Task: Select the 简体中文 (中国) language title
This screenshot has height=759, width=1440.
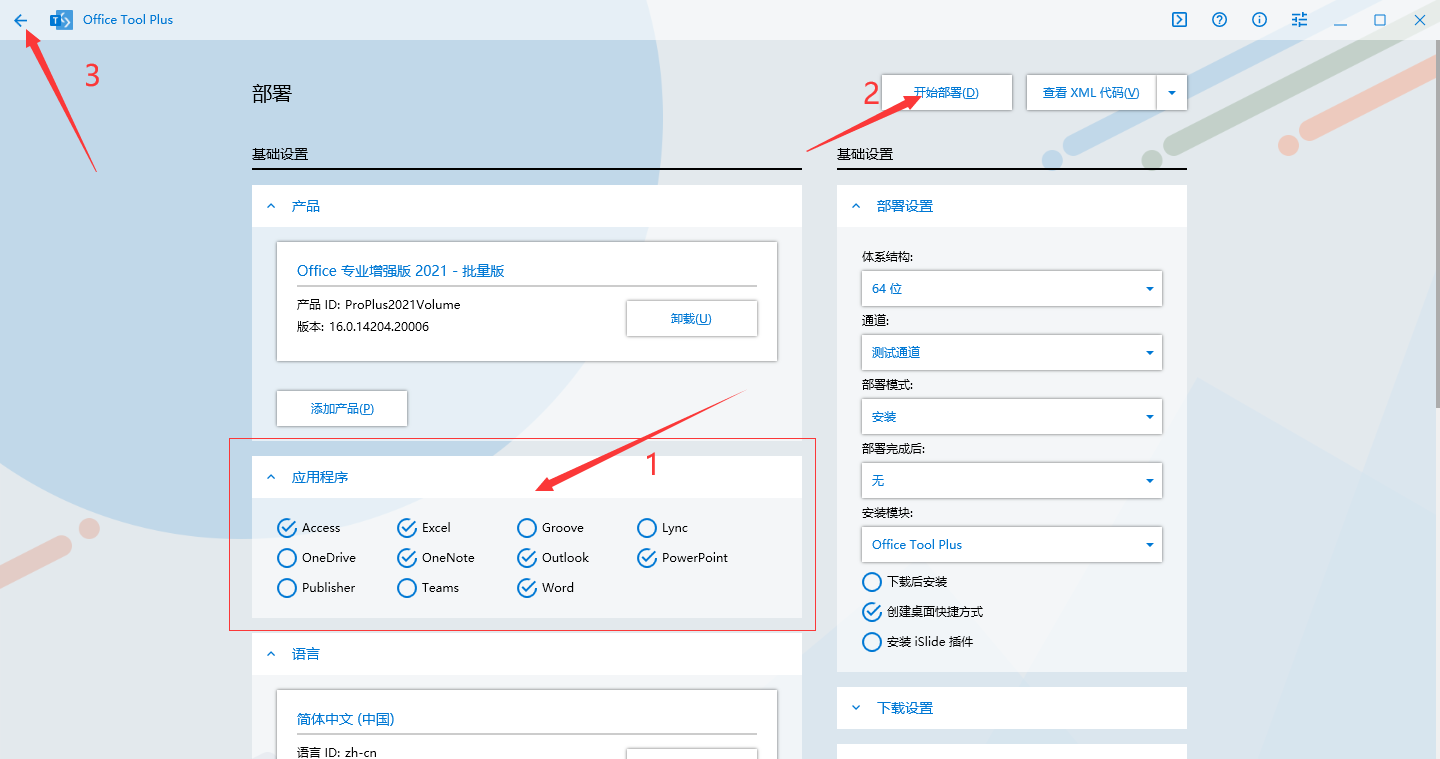Action: (346, 719)
